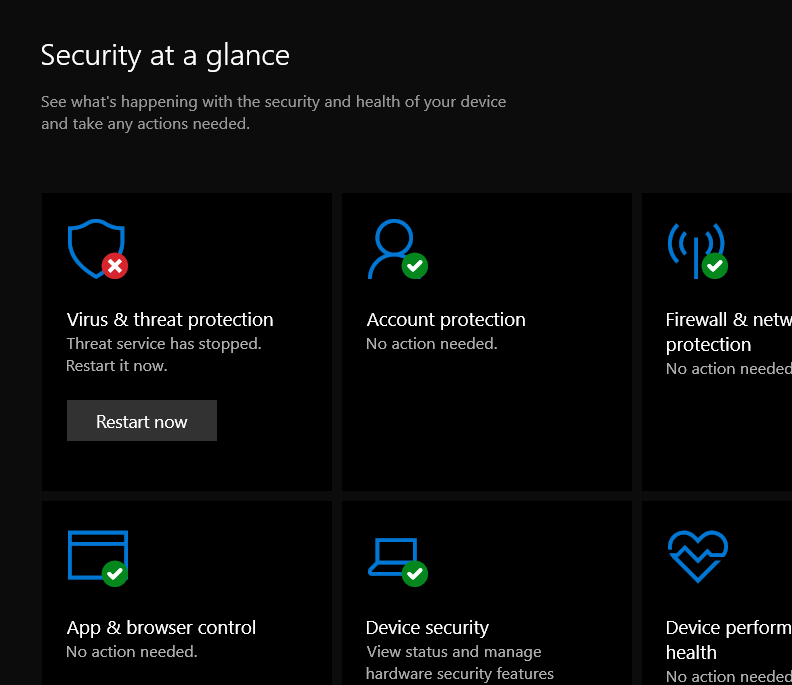Click the Device security laptop icon

click(x=398, y=561)
